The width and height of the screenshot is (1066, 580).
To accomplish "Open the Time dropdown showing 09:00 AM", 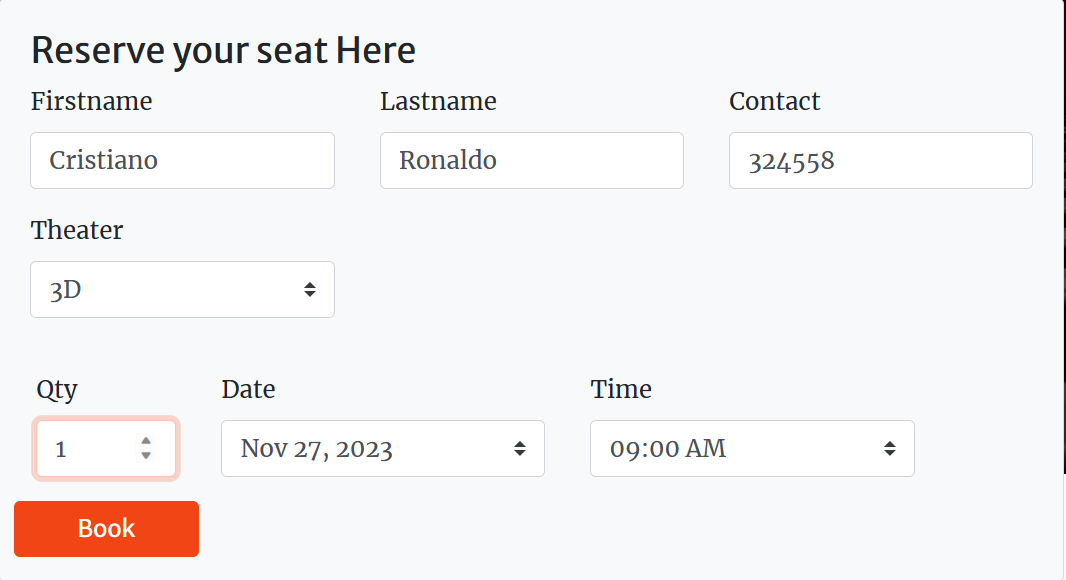I will [x=751, y=449].
